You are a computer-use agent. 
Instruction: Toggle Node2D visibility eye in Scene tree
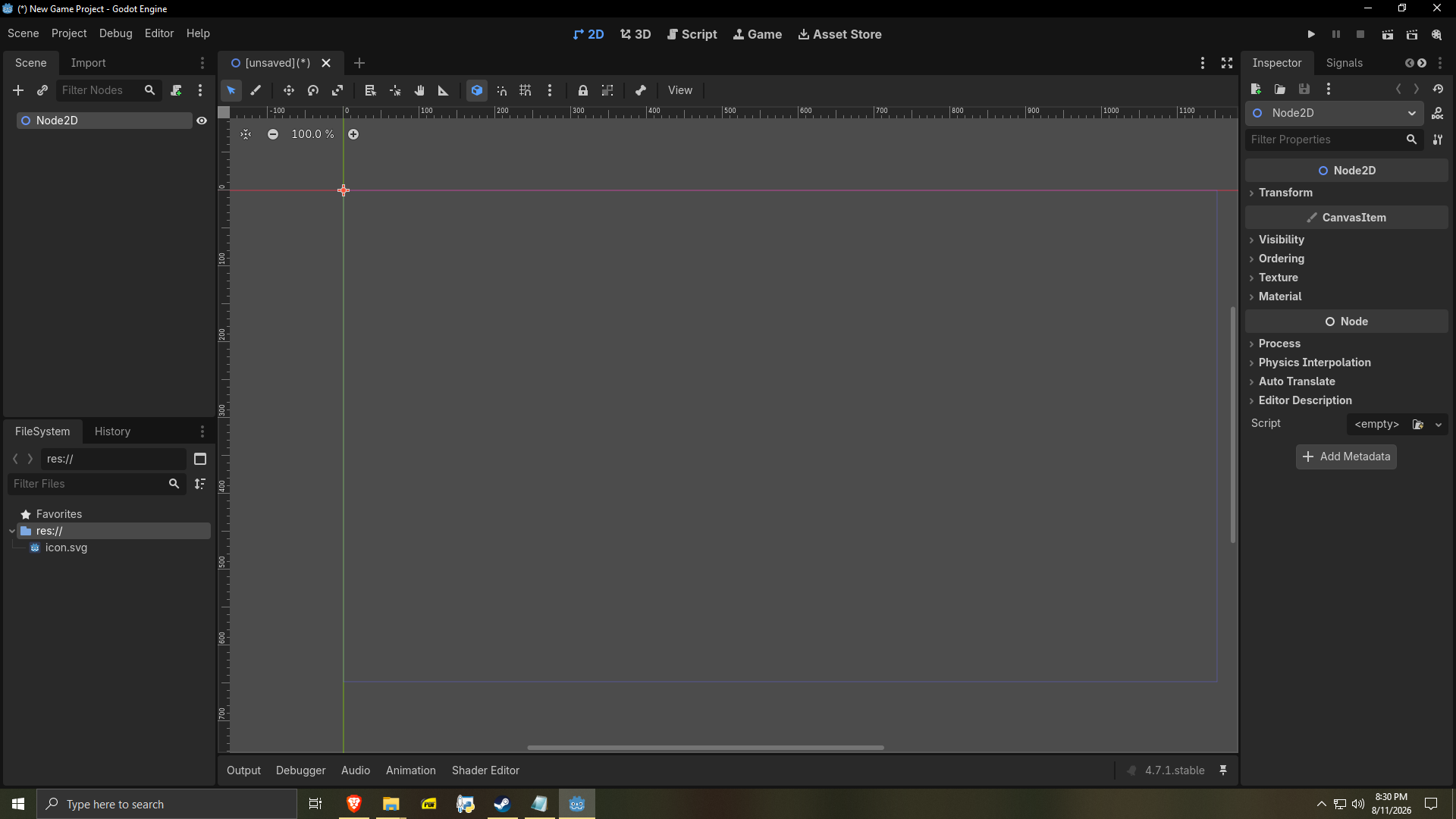pos(202,121)
